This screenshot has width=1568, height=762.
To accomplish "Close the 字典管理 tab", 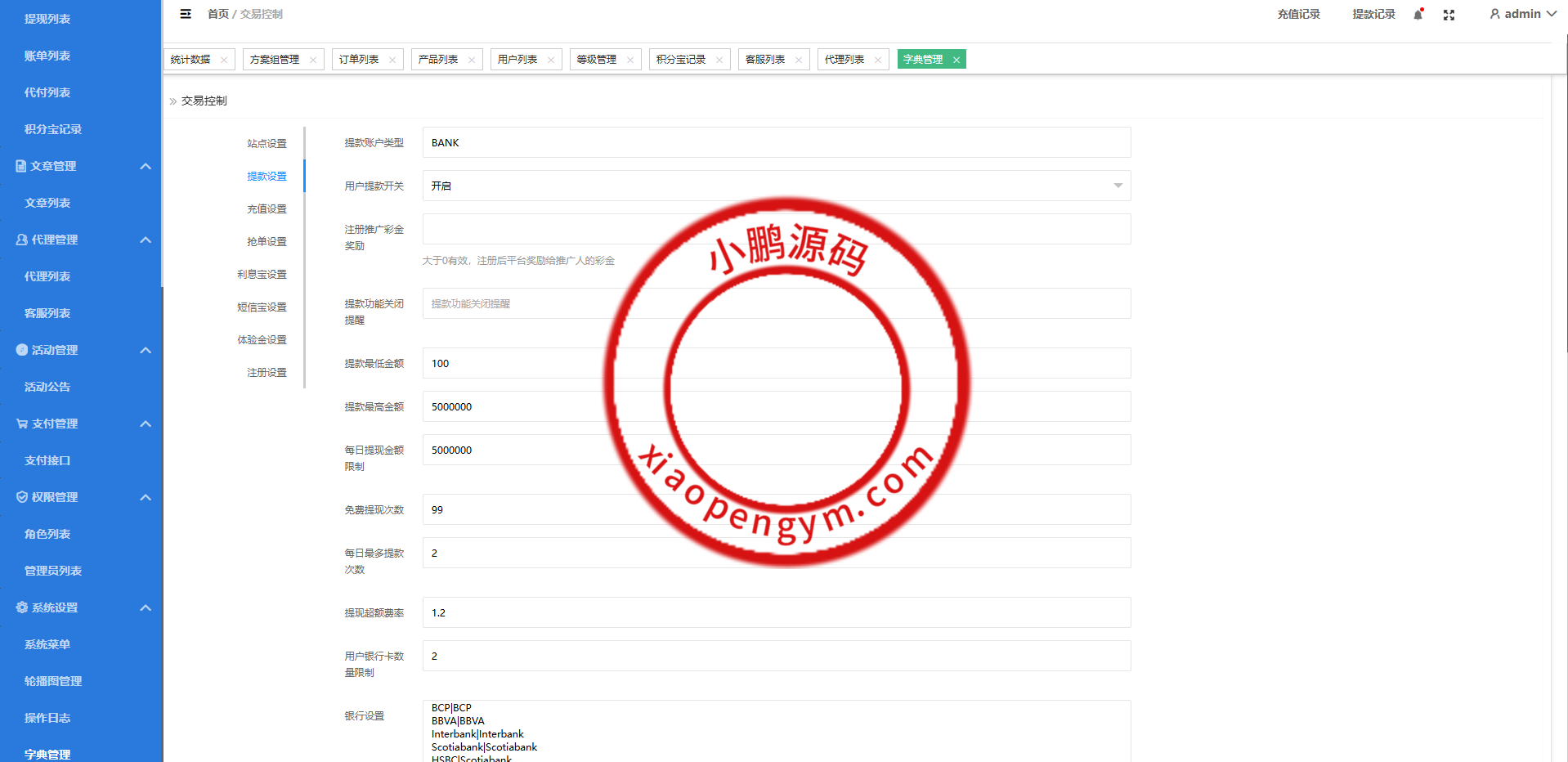I will point(956,60).
